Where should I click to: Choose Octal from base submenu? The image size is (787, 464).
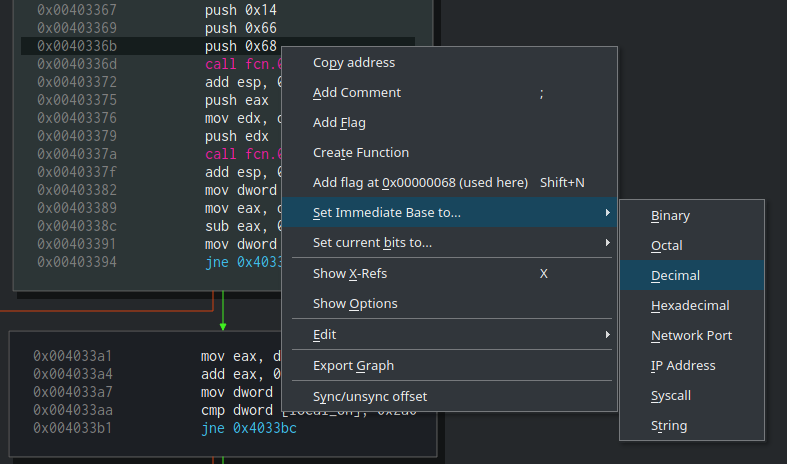tap(667, 245)
